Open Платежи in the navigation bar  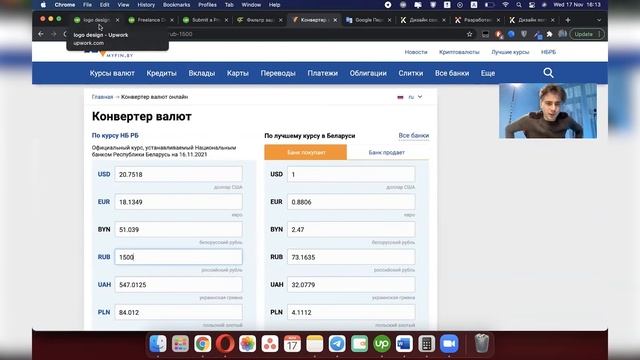[x=322, y=73]
